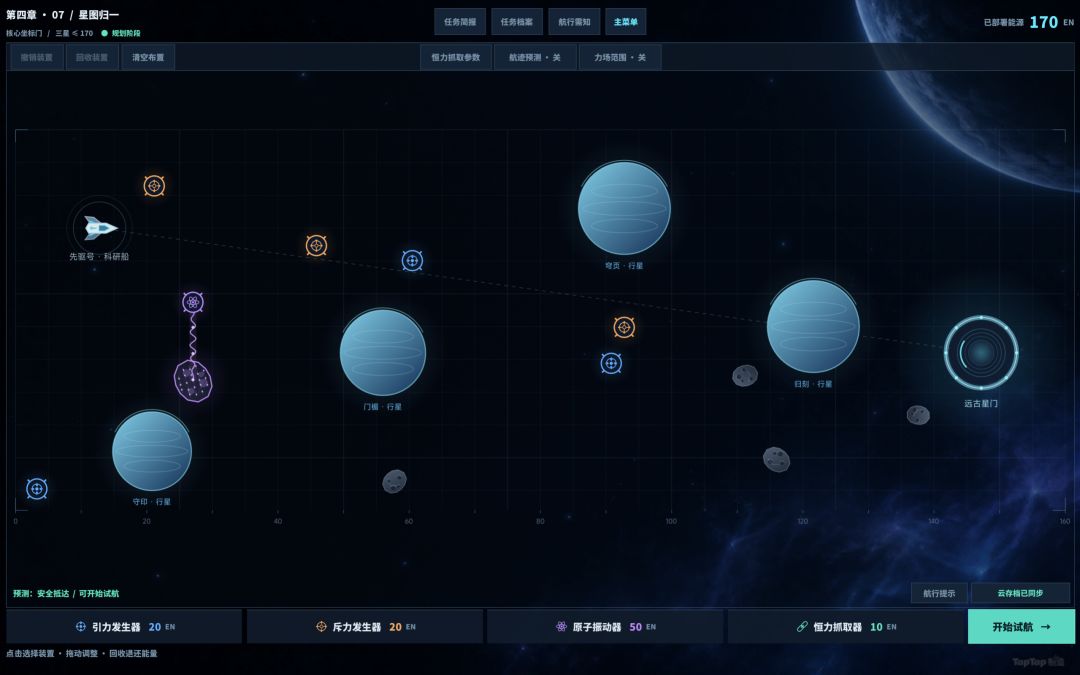
Task: Show the 航行提示 navigation hint
Action: coord(939,593)
